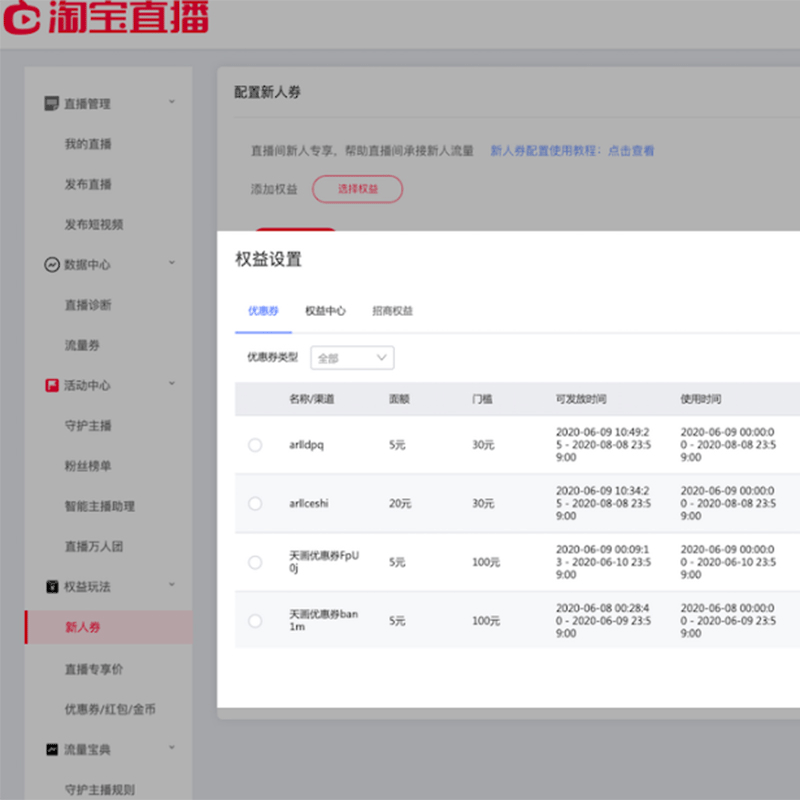Image resolution: width=800 pixels, height=800 pixels.
Task: Click the 权益玩法 gift icon in sidebar
Action: point(52,587)
